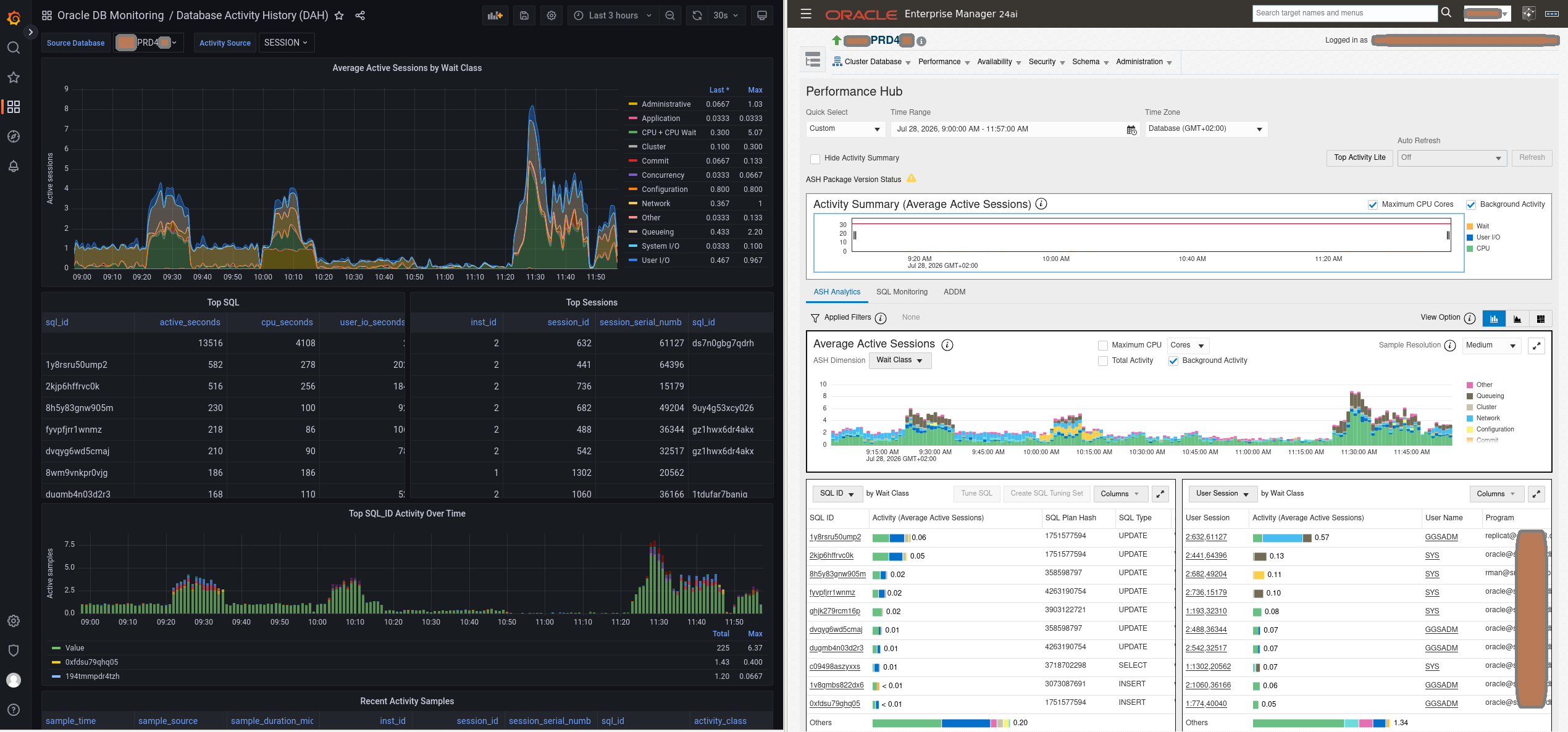Open the Sample Resolution Medium dropdown
This screenshot has height=732, width=1568.
point(1491,346)
